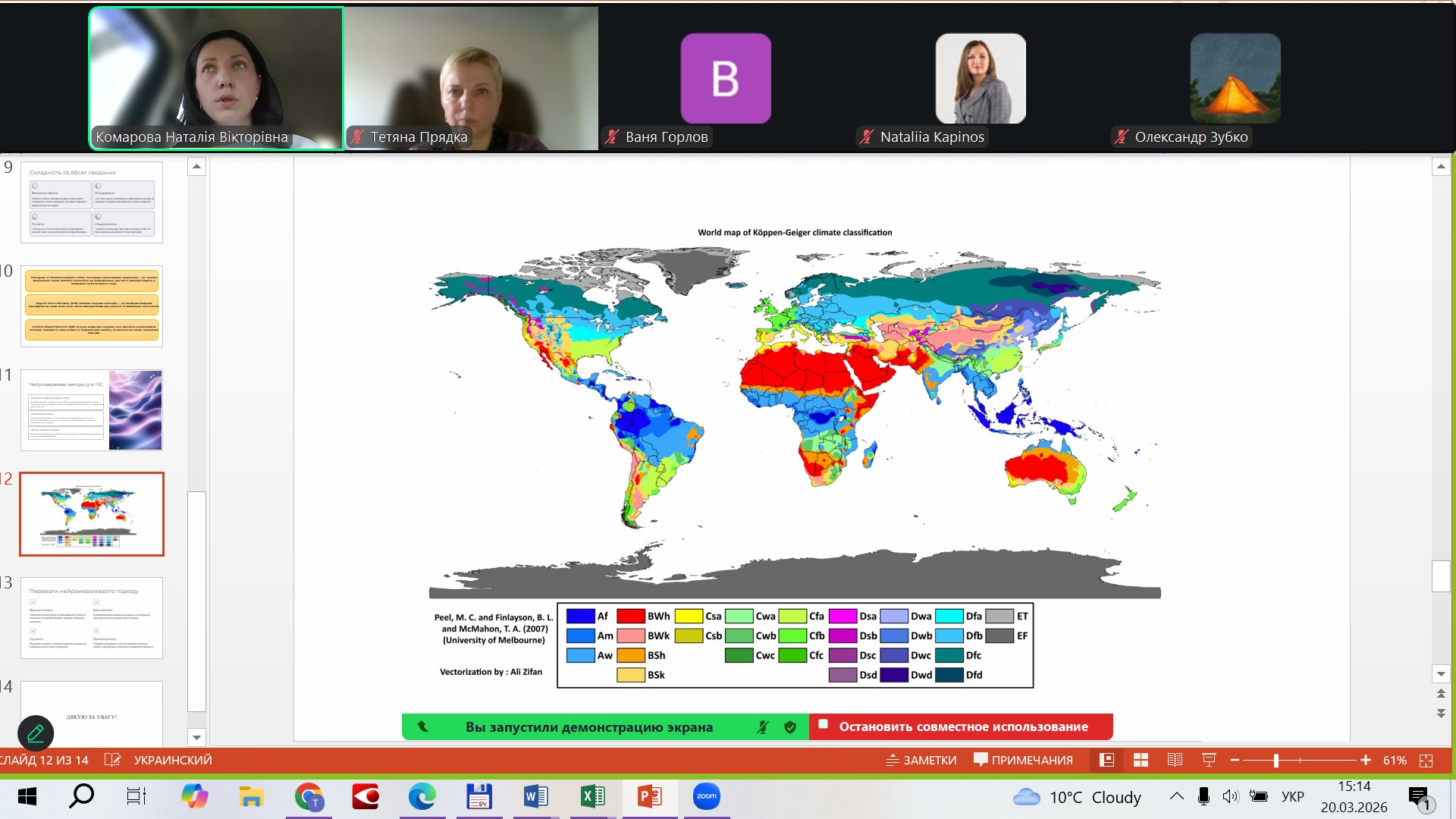
Task: Click the green annotation pencil icon
Action: (36, 733)
